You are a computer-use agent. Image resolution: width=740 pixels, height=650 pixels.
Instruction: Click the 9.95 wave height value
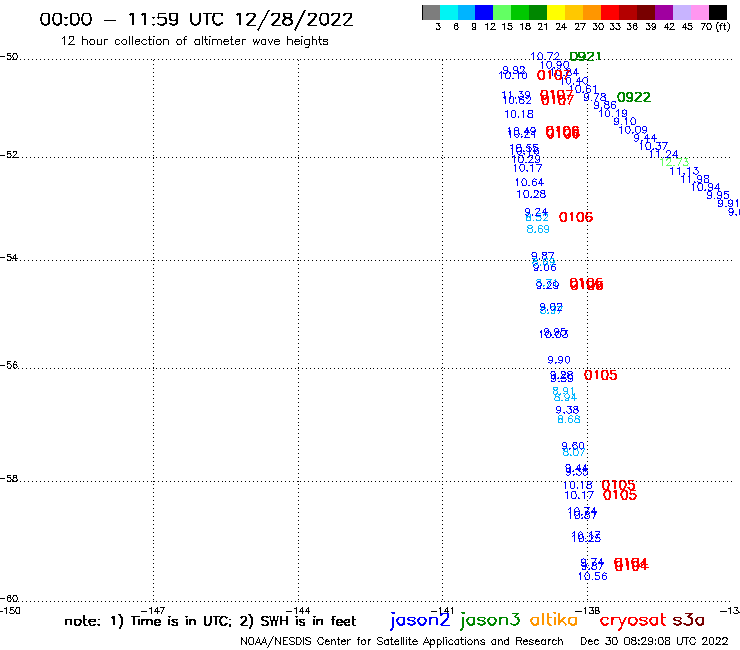(x=718, y=195)
